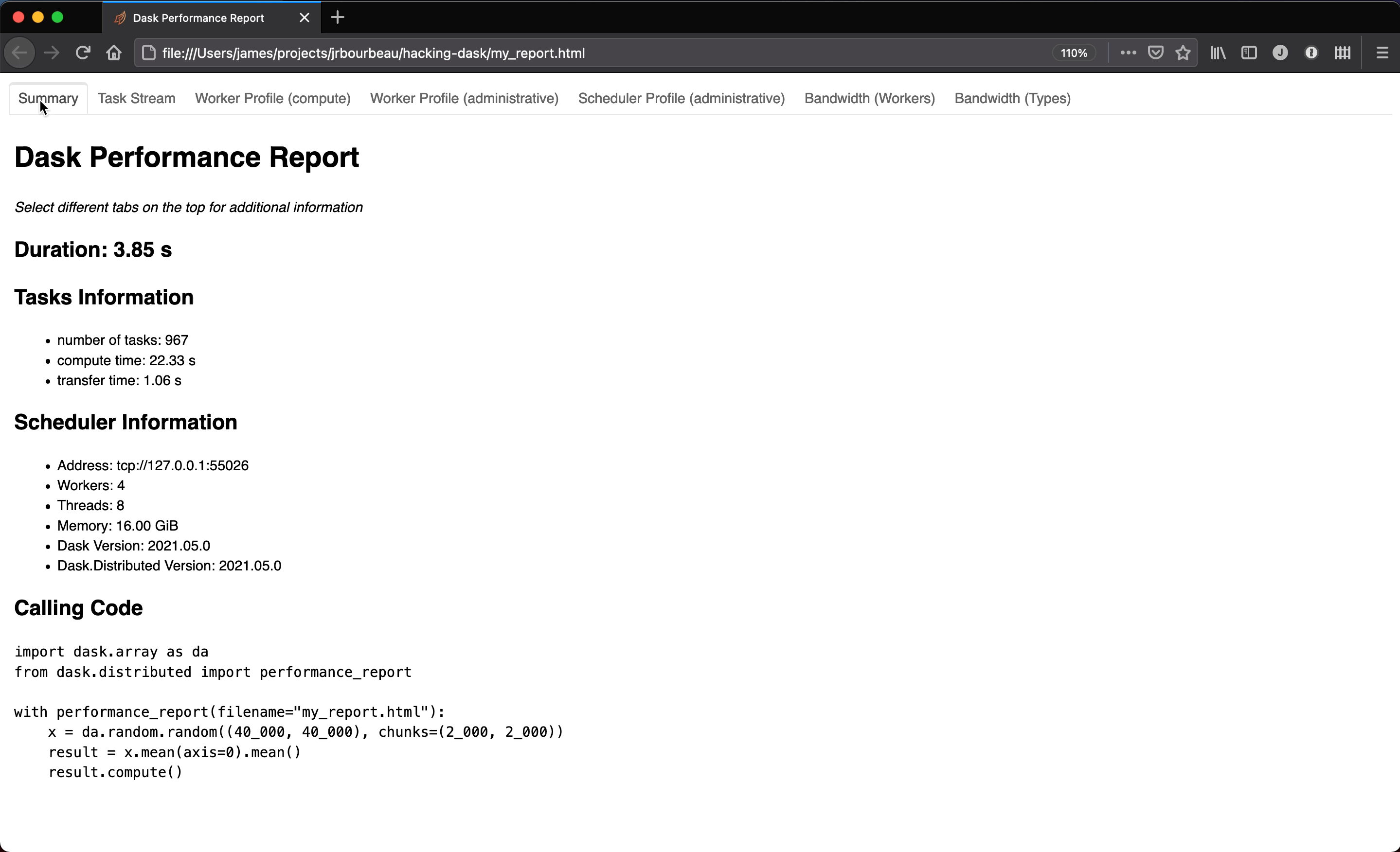Toggle the sidebar view icon
The height and width of the screenshot is (852, 1400).
pyautogui.click(x=1249, y=53)
